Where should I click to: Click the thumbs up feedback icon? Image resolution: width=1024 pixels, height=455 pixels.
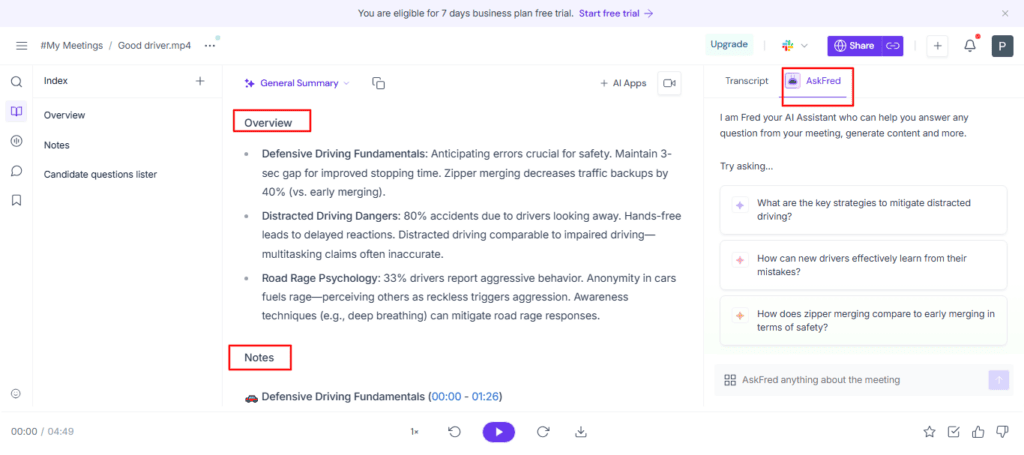[x=977, y=432]
